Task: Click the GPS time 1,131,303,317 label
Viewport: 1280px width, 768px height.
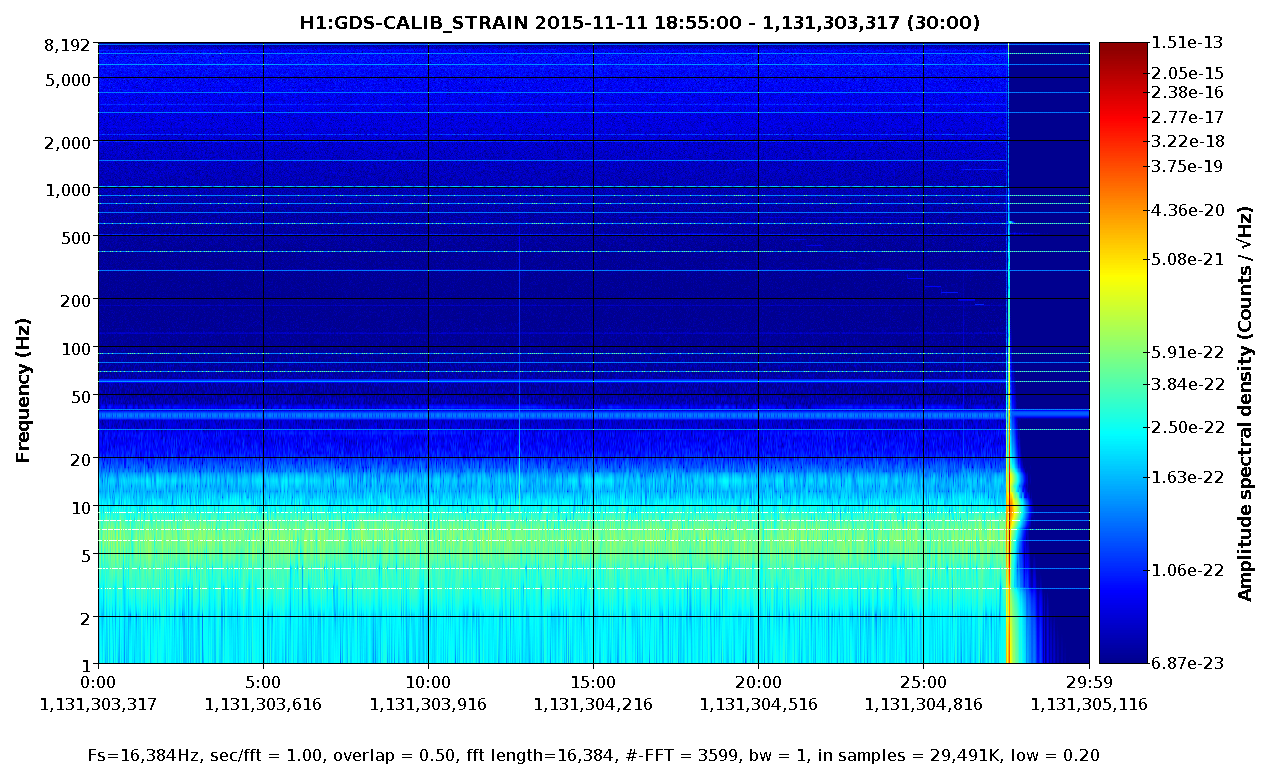Action: pyautogui.click(x=98, y=704)
